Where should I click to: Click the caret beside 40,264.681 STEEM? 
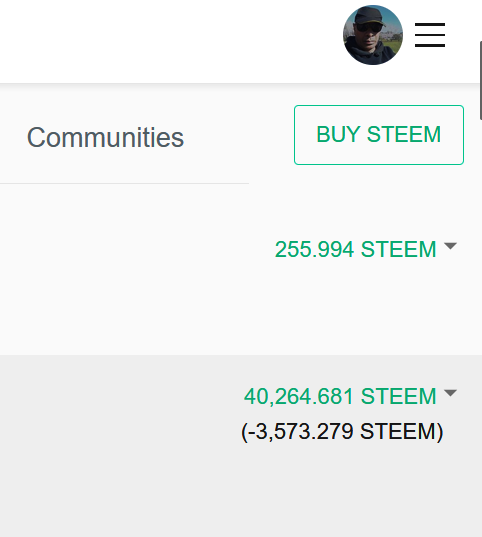point(450,393)
